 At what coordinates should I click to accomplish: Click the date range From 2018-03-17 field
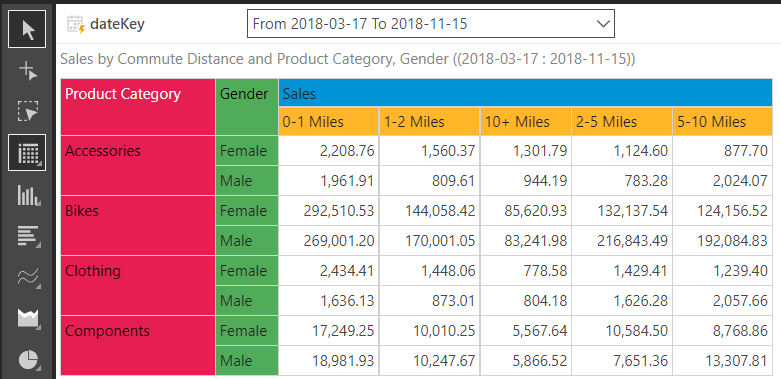point(431,23)
